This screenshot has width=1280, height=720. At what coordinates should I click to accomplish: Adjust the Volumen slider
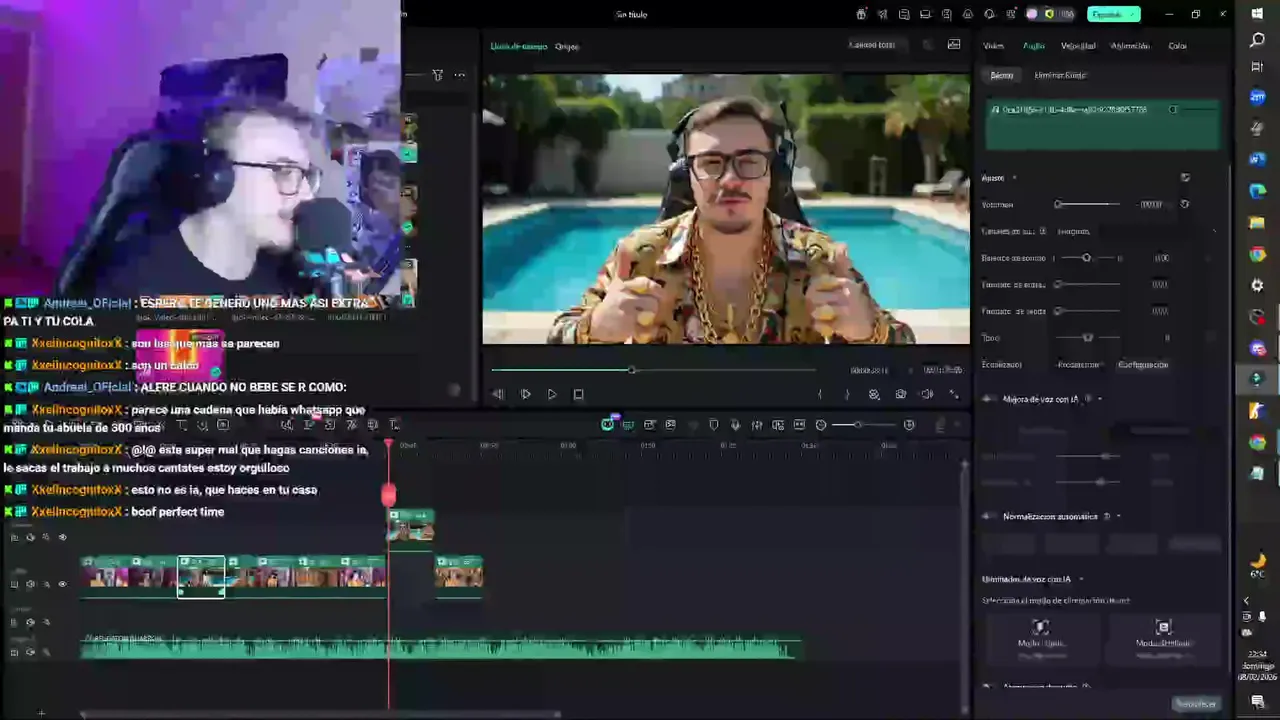click(x=1088, y=204)
